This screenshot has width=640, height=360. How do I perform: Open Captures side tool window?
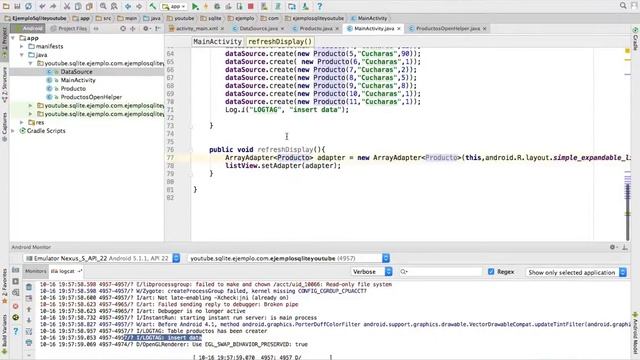[x=4, y=127]
